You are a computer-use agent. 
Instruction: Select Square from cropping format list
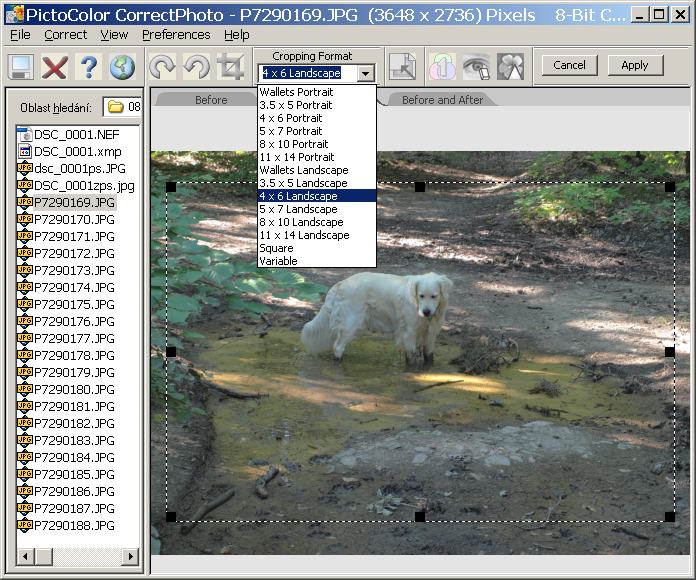277,248
